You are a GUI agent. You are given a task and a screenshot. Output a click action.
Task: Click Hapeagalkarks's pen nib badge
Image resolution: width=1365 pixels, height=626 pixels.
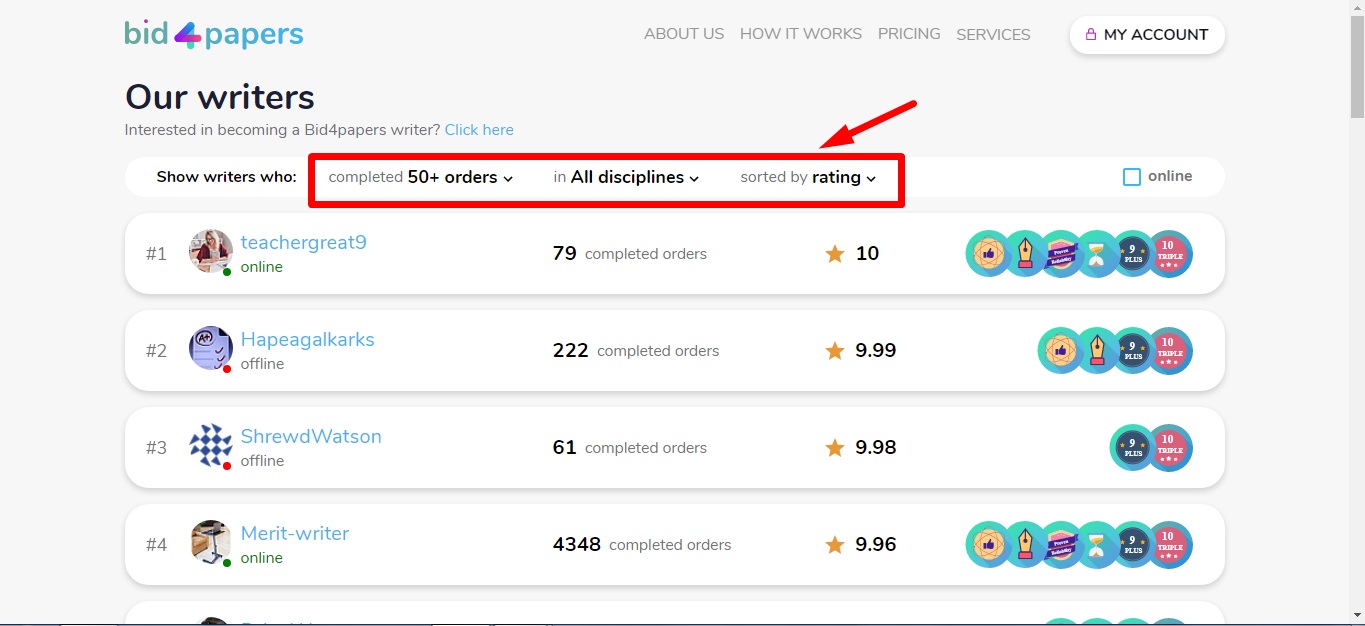[x=1097, y=351]
